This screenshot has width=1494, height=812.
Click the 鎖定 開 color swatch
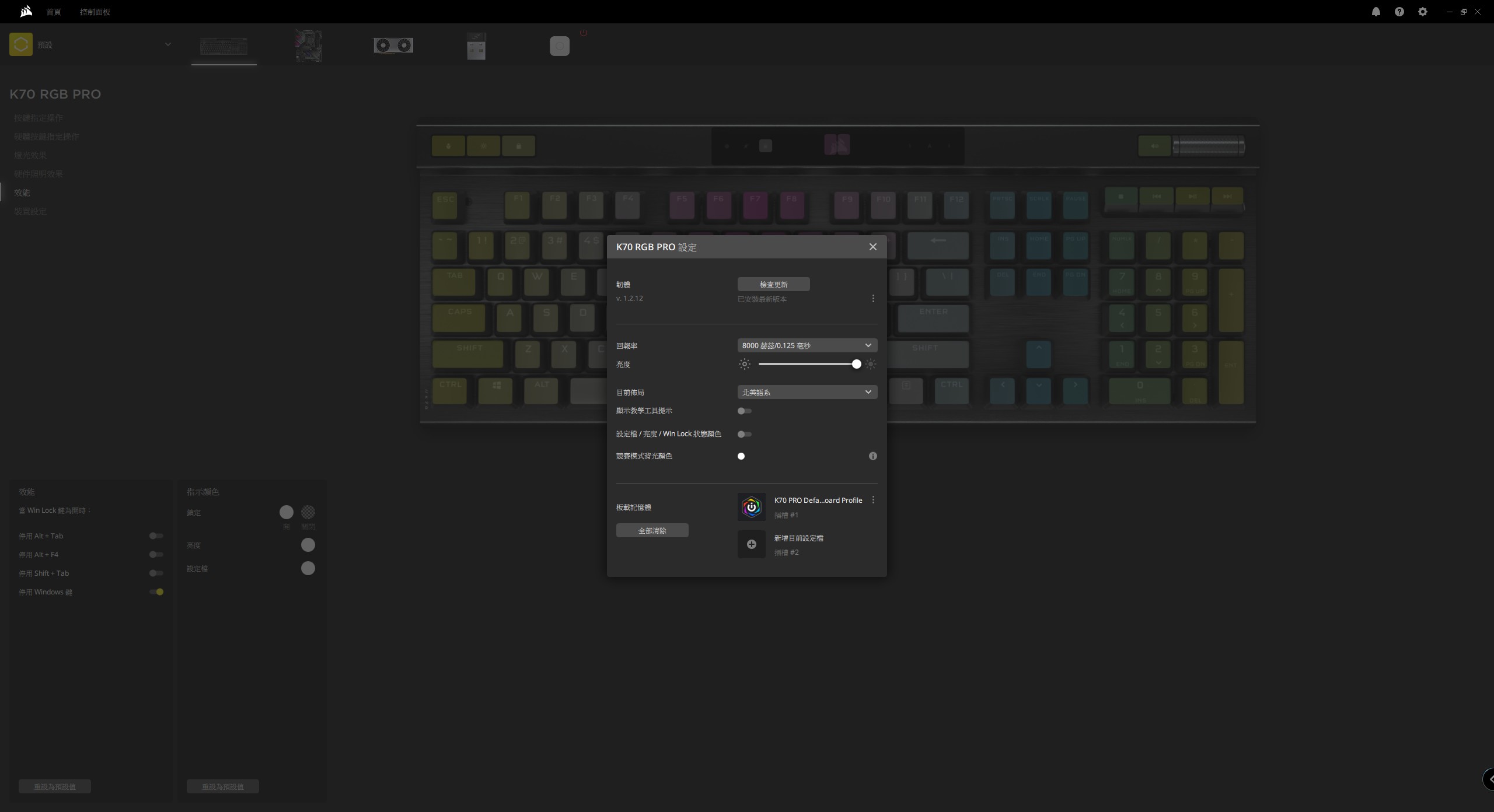pyautogui.click(x=287, y=512)
